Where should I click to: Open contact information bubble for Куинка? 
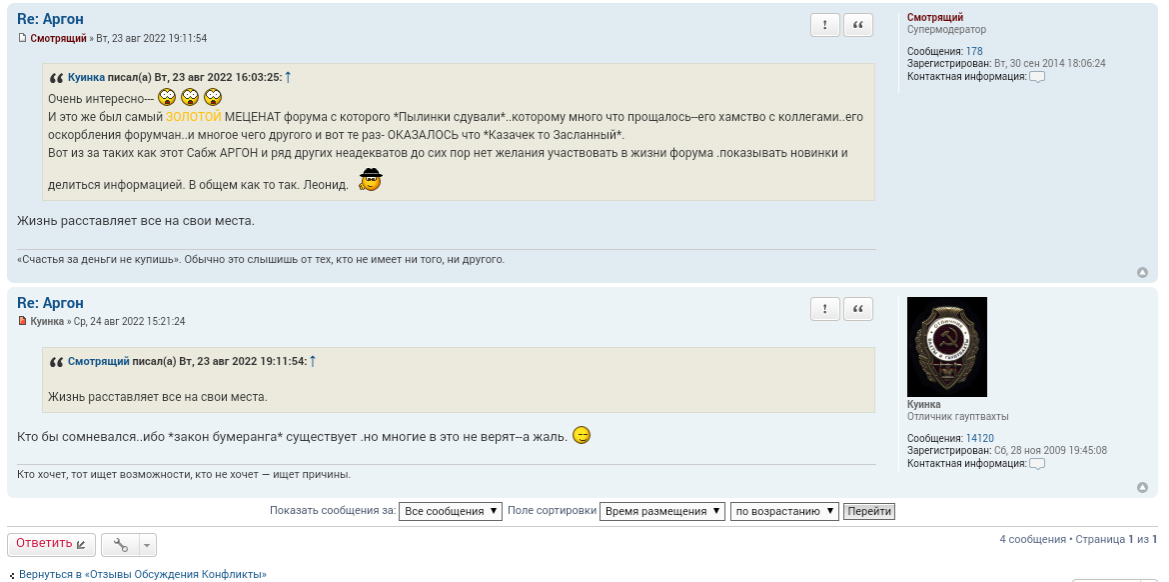click(1037, 464)
